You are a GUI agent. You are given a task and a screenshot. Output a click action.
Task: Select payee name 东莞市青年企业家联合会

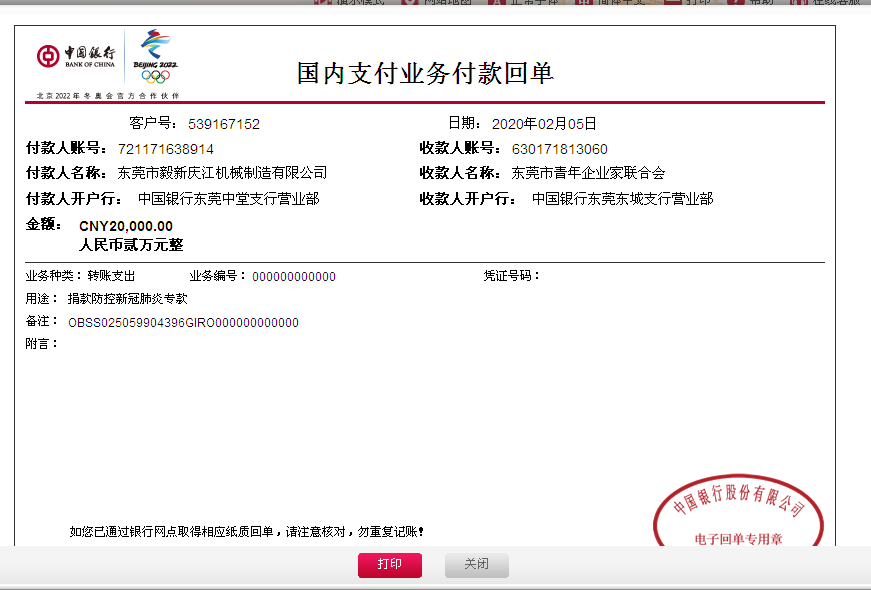(x=588, y=173)
